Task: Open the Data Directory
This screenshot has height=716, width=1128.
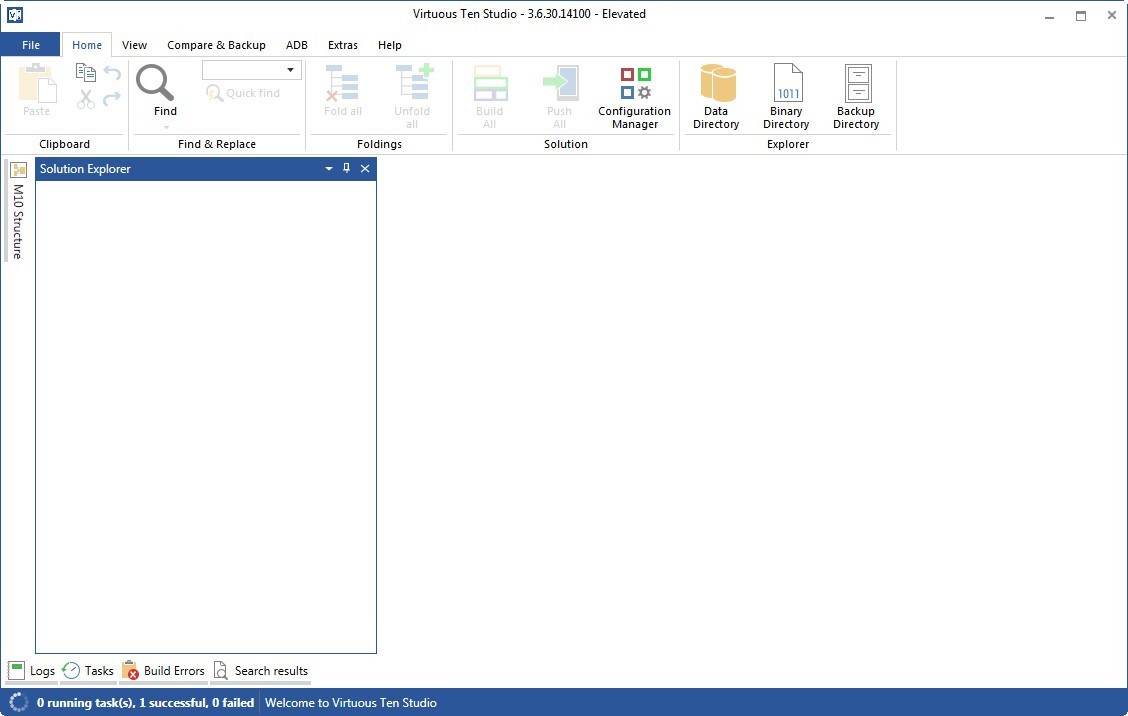Action: (716, 96)
